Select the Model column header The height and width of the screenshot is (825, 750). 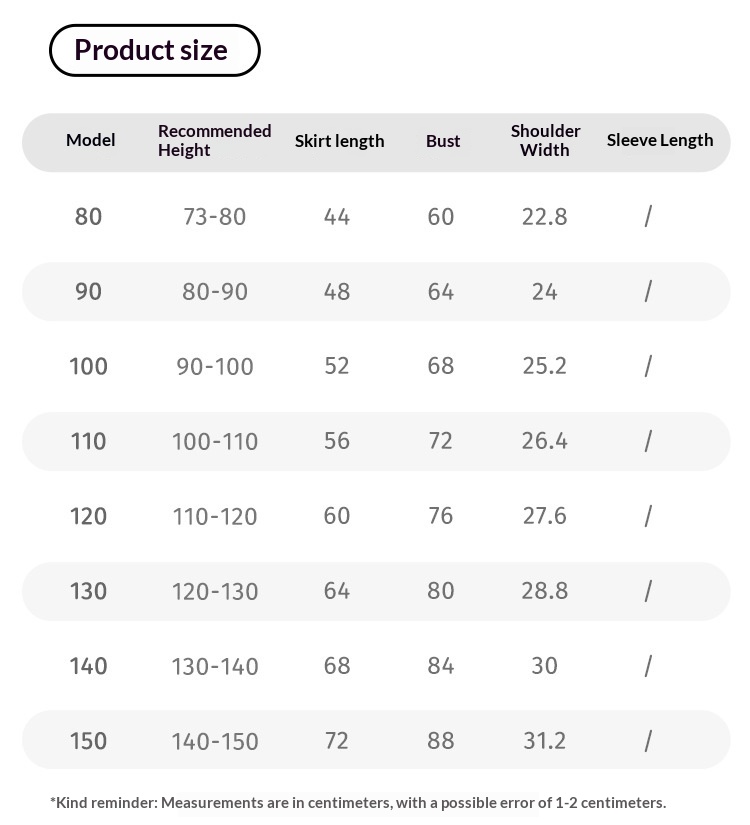click(91, 140)
